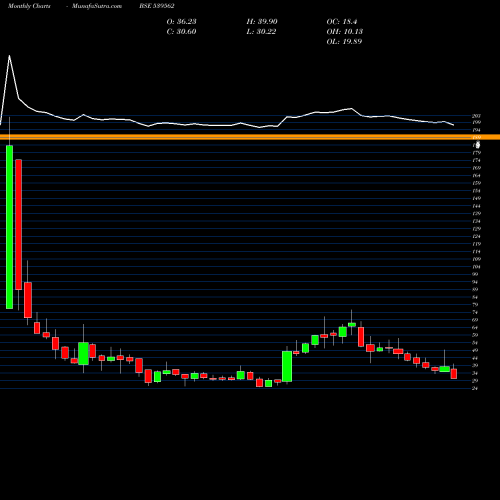The height and width of the screenshot is (500, 500).
Task: Click the 99 price axis label
Action: point(475,274)
